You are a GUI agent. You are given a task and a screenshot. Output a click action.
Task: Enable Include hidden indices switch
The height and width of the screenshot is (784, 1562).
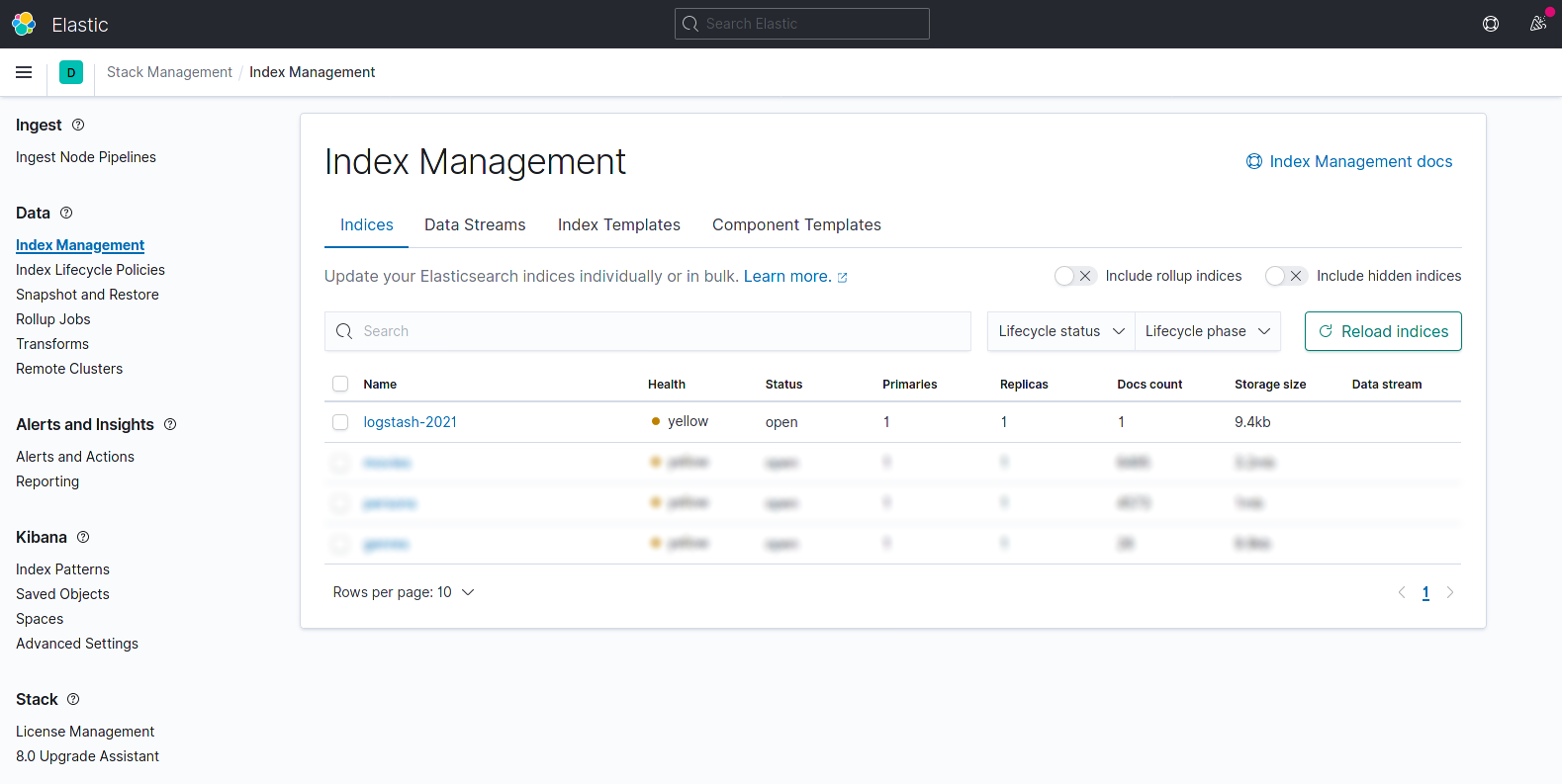pyautogui.click(x=1286, y=276)
